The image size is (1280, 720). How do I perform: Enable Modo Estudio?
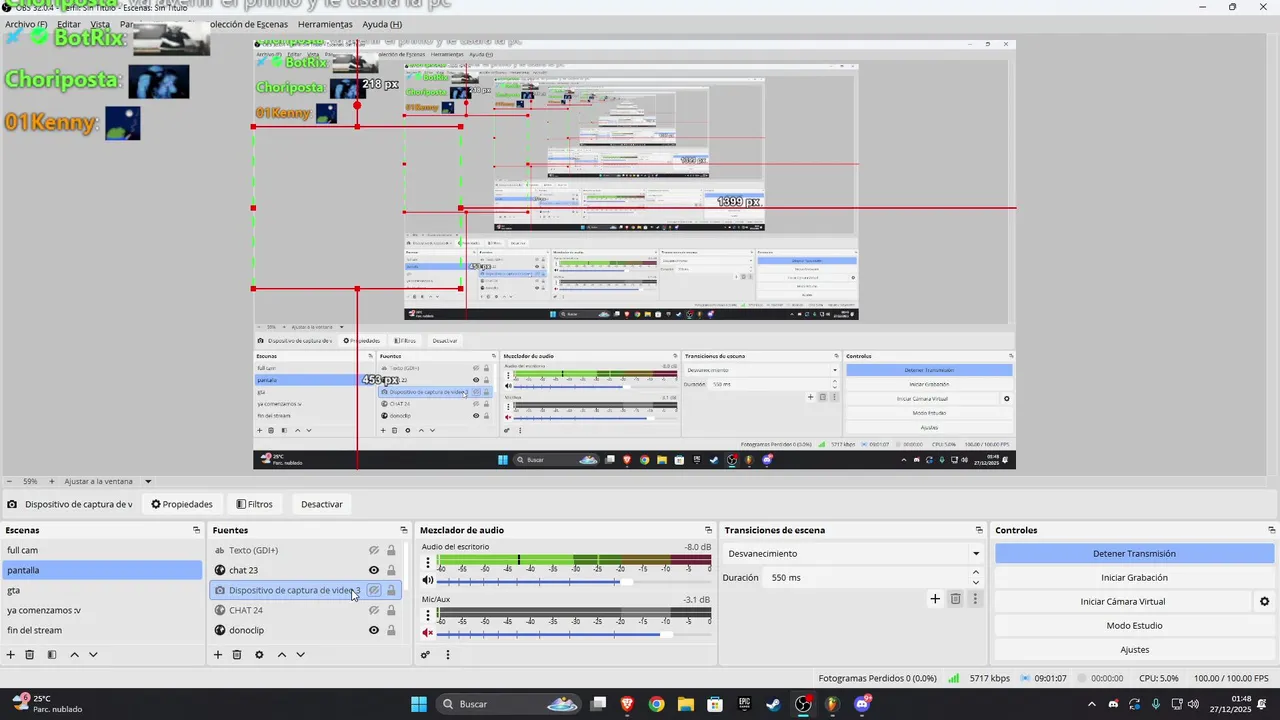click(x=1134, y=625)
